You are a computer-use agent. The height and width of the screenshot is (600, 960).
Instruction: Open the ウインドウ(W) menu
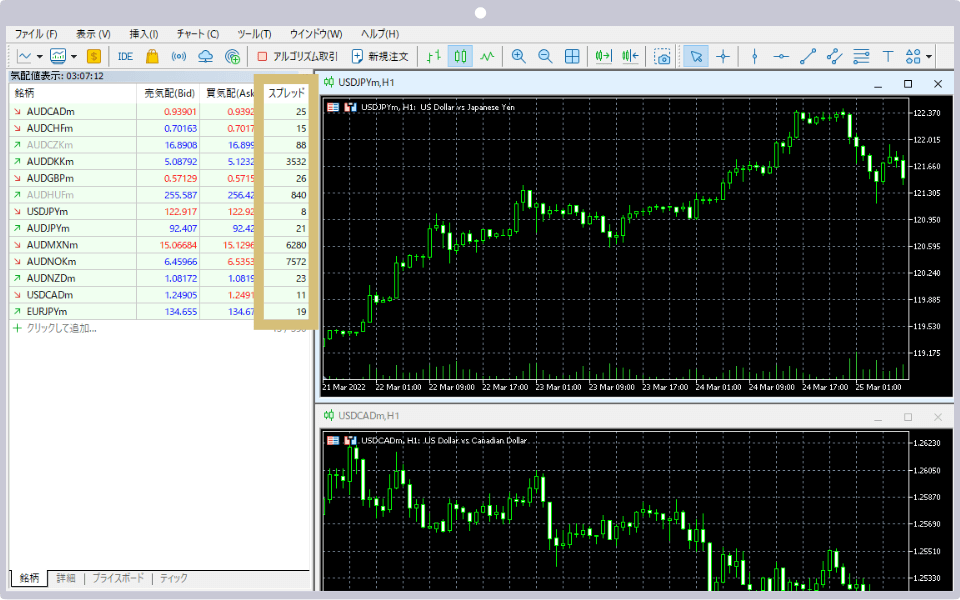(316, 34)
